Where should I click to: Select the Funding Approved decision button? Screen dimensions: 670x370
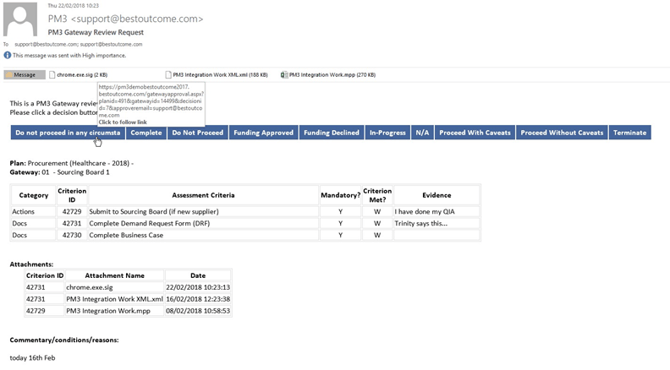(x=263, y=132)
